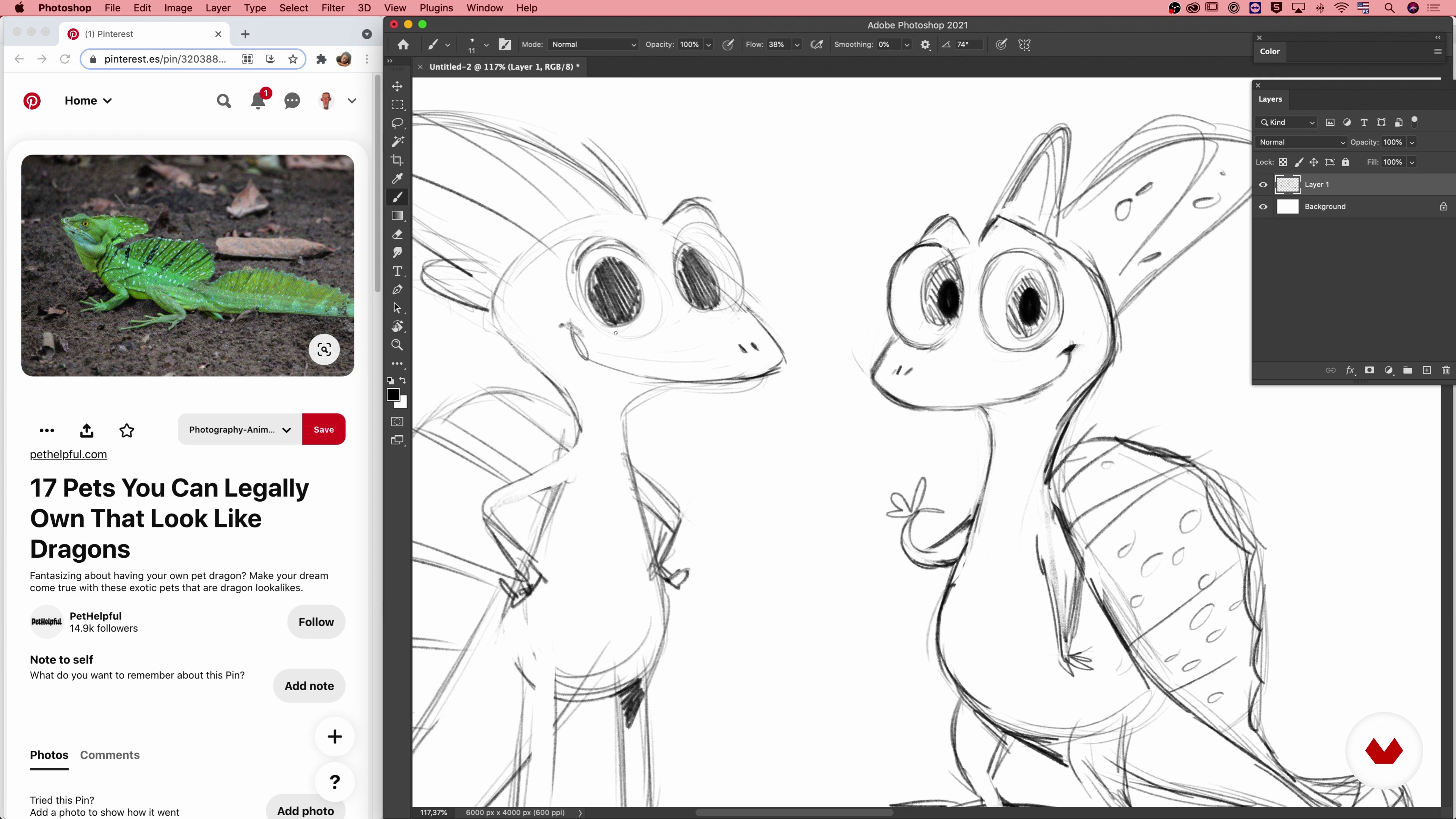Image resolution: width=1456 pixels, height=819 pixels.
Task: Toggle pressure for size button
Action: coord(1001,45)
